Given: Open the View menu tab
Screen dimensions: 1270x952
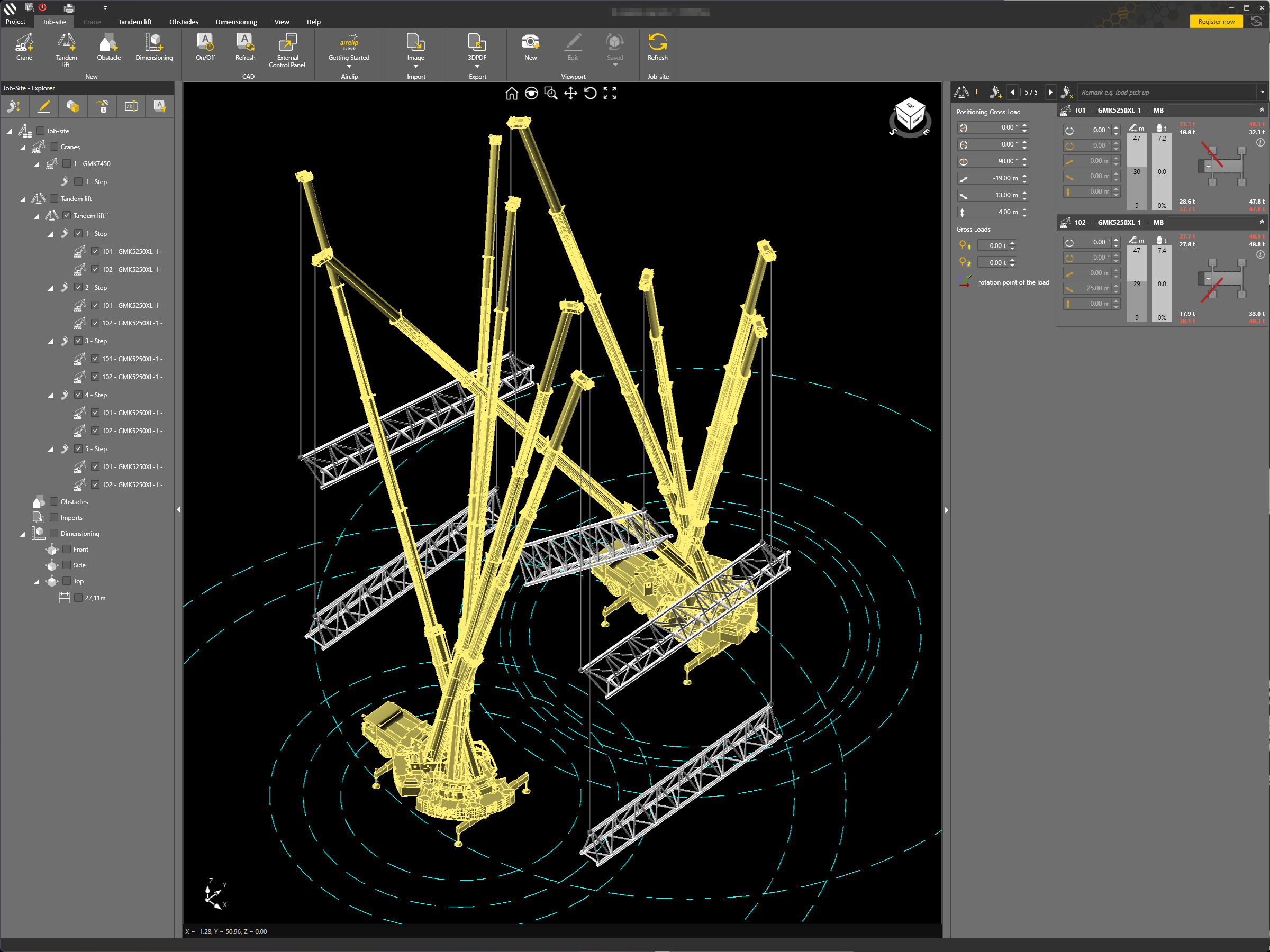Looking at the screenshot, I should (282, 22).
